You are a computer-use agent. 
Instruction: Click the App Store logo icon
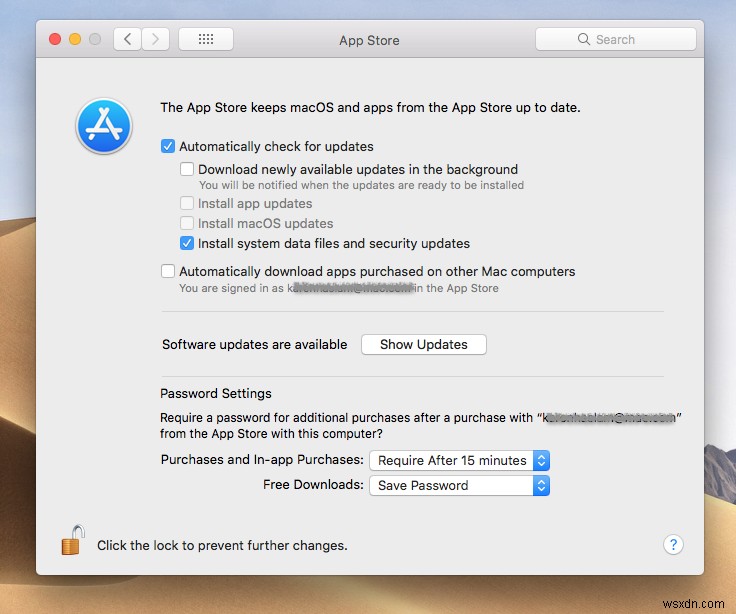click(x=104, y=126)
